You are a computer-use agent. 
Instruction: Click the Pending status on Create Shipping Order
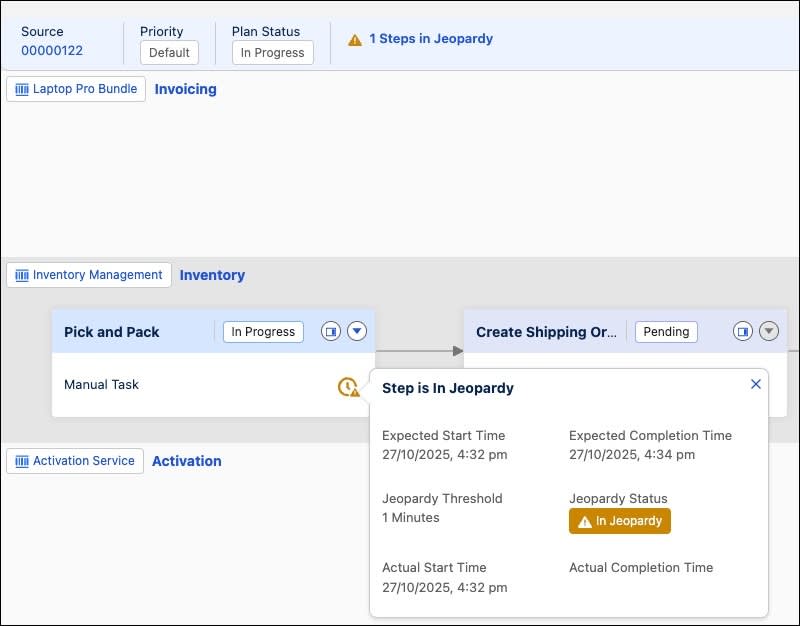[x=666, y=332]
